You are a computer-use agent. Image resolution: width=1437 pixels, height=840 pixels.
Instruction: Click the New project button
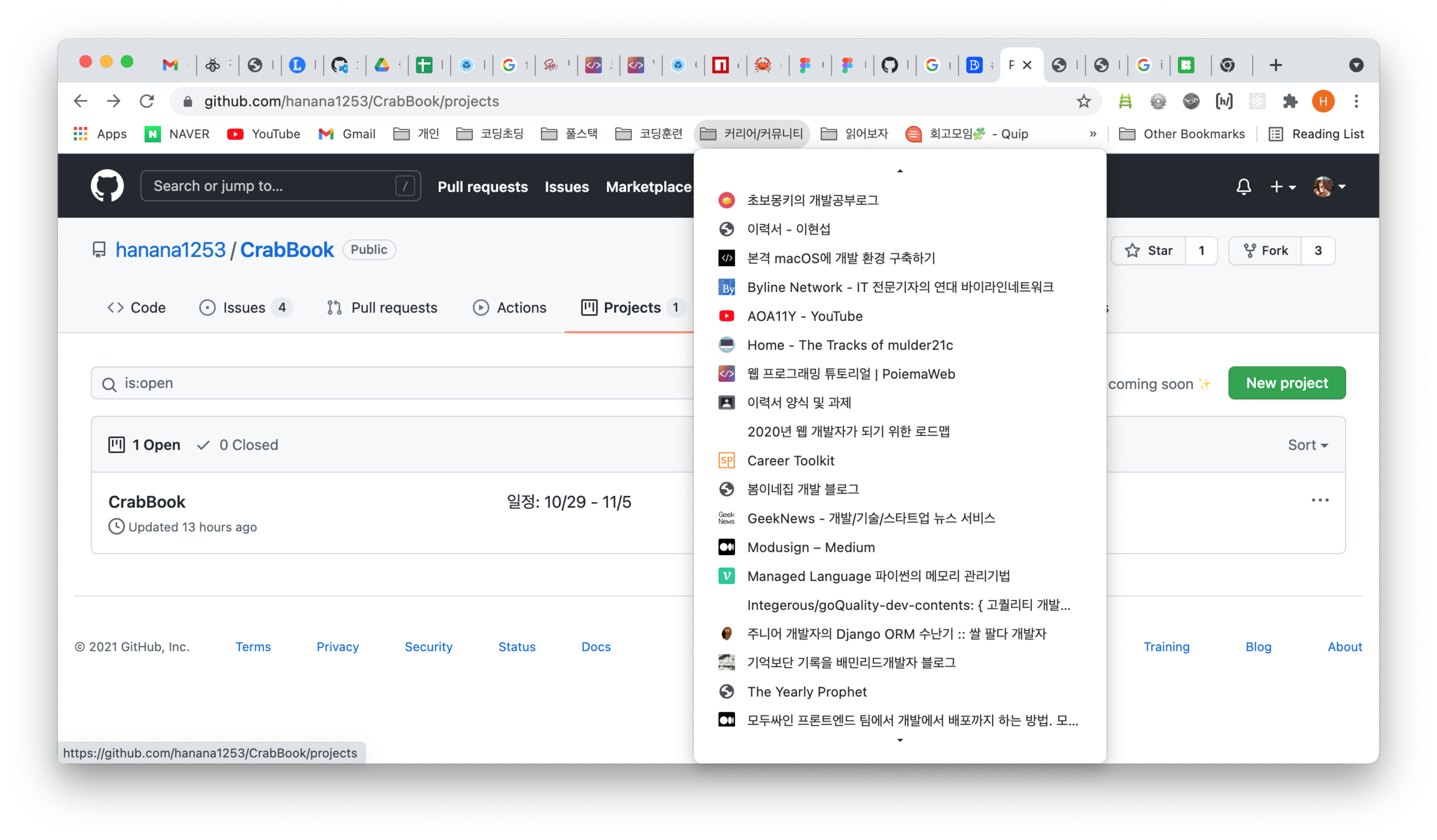coord(1286,383)
